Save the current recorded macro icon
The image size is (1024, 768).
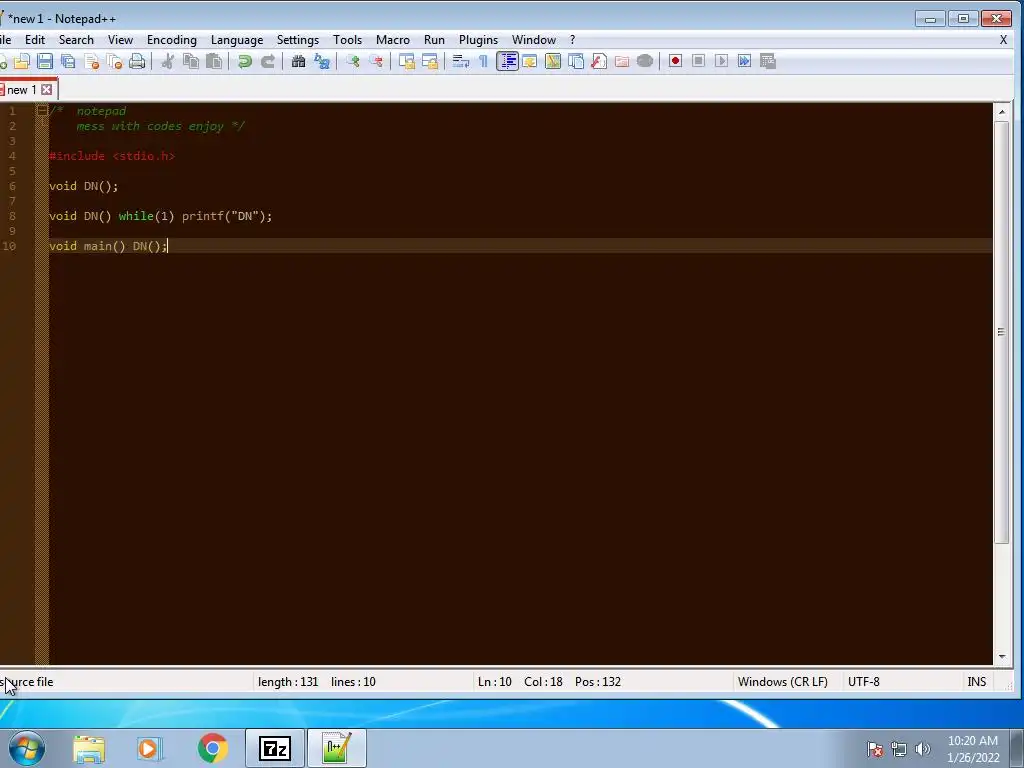(x=768, y=61)
